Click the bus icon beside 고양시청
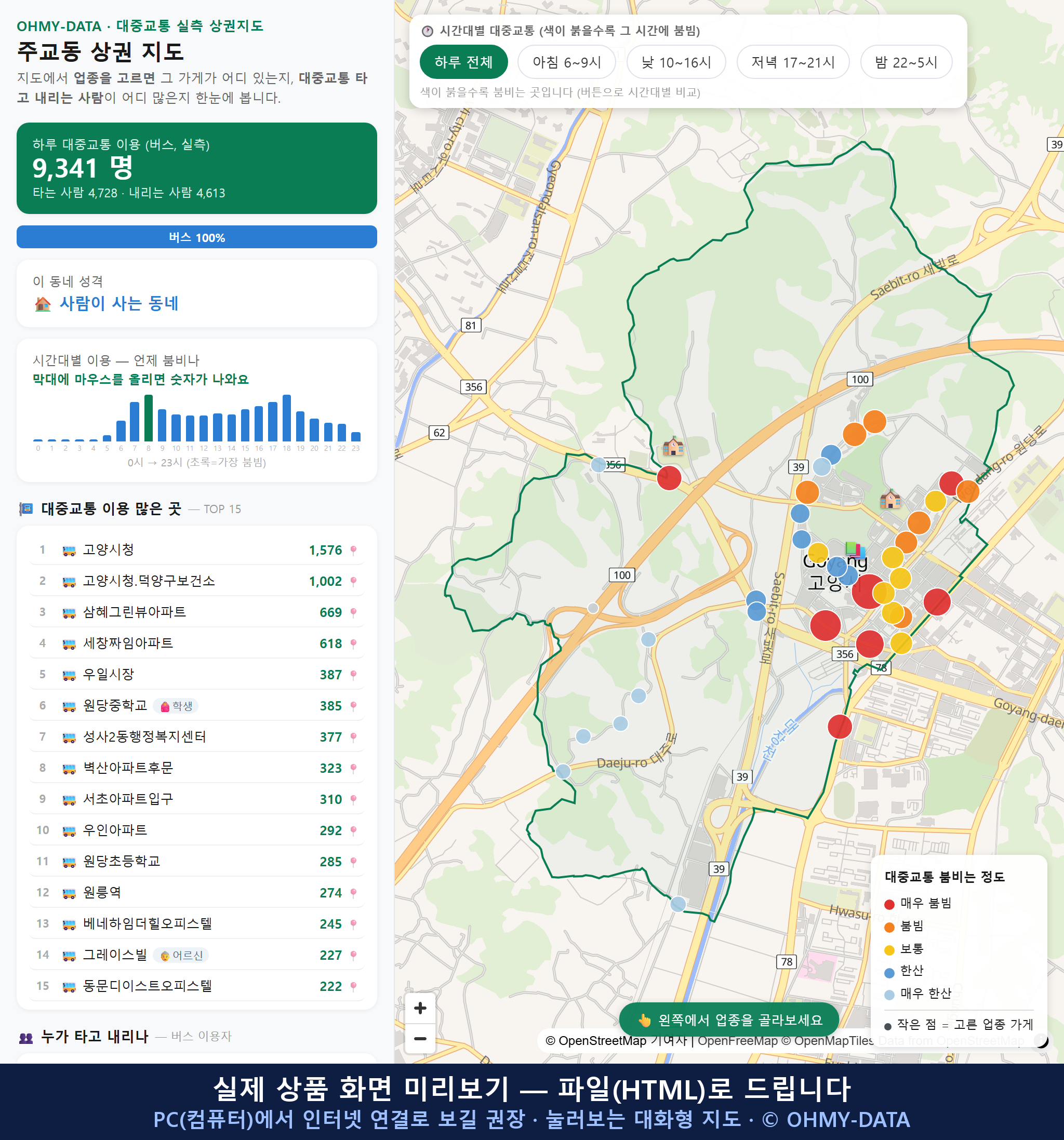This screenshot has width=1064, height=1140. pos(69,551)
